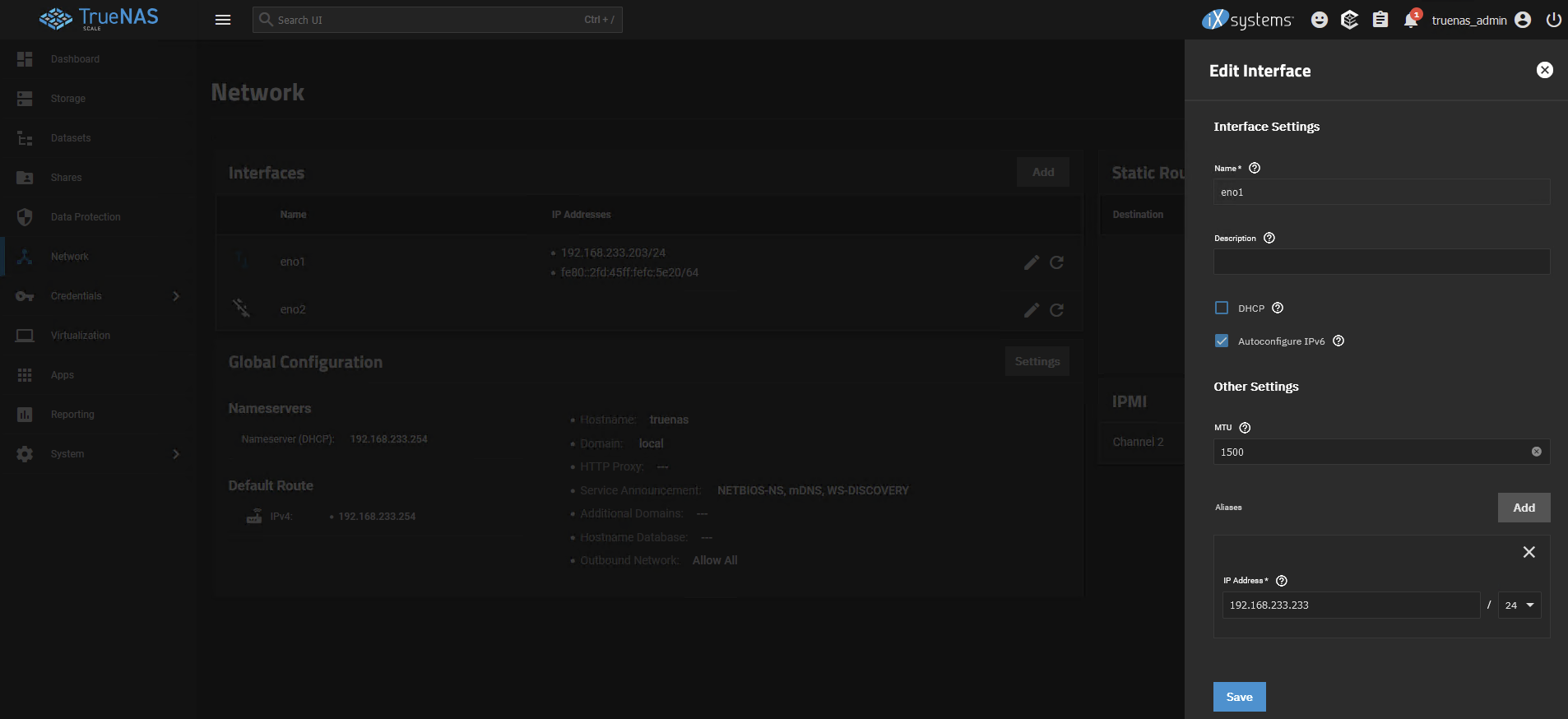Uncheck Autoconfigure IPv6 checkbox
The height and width of the screenshot is (719, 1568).
click(x=1222, y=341)
